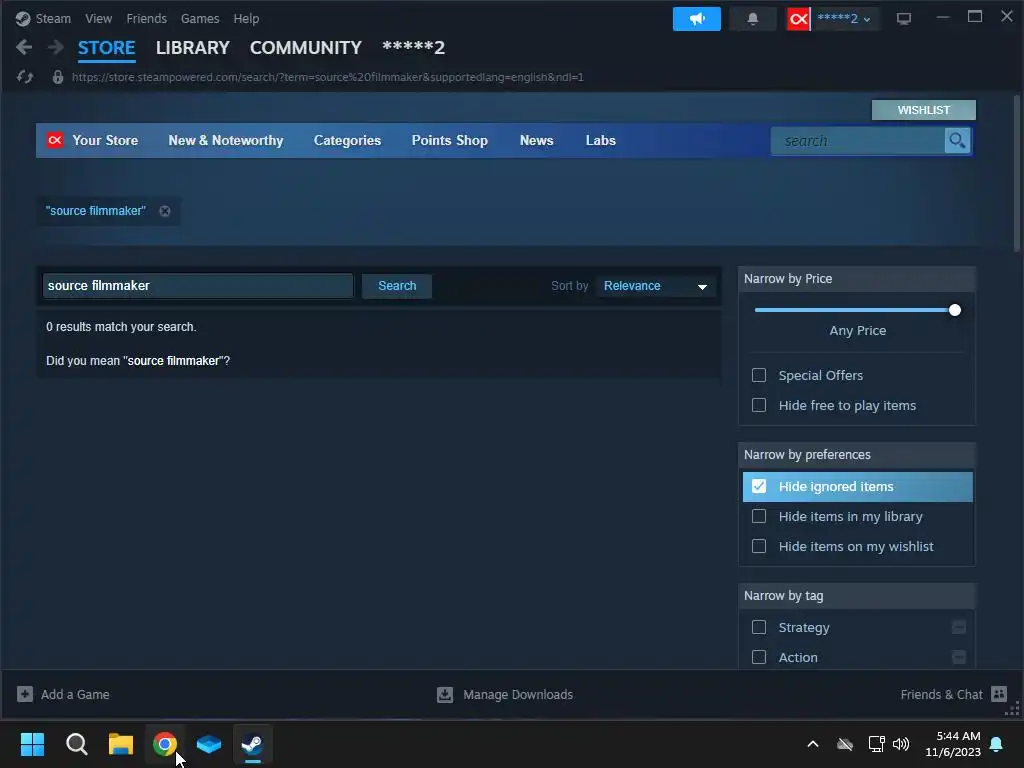Image resolution: width=1024 pixels, height=768 pixels.
Task: Uncheck Hide ignored items
Action: 759,487
